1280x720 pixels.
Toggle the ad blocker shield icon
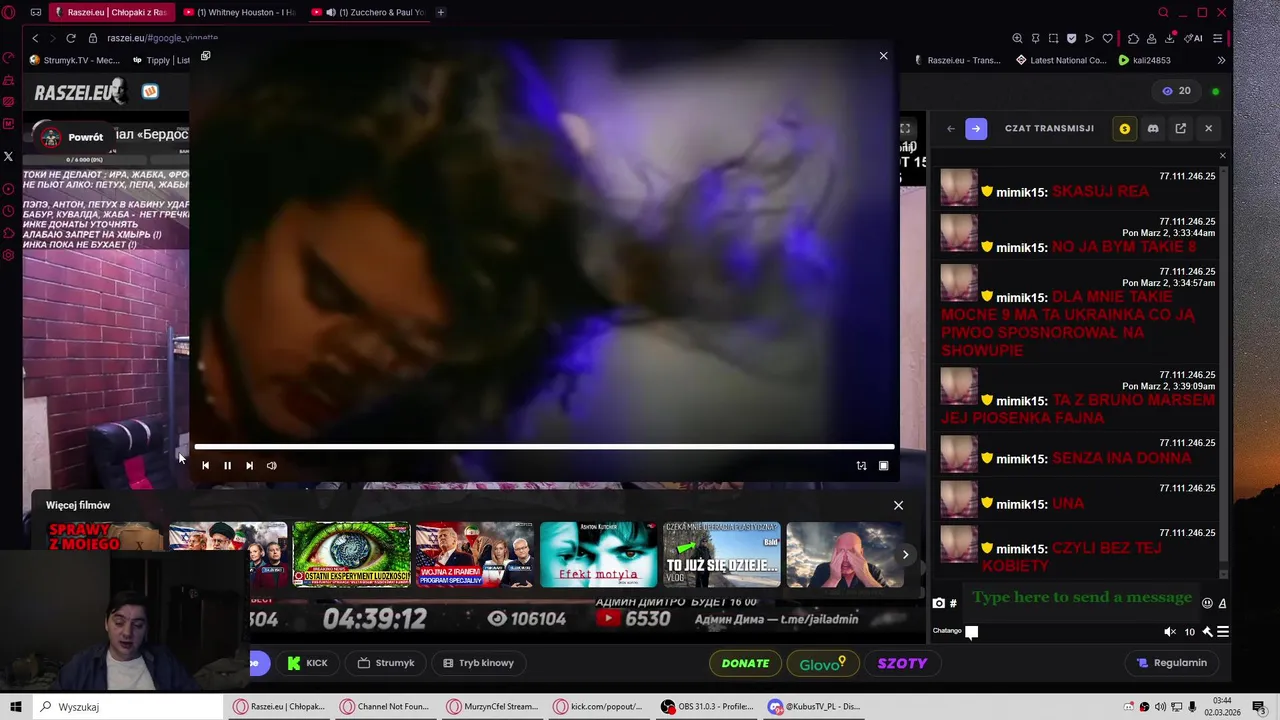tap(1071, 38)
